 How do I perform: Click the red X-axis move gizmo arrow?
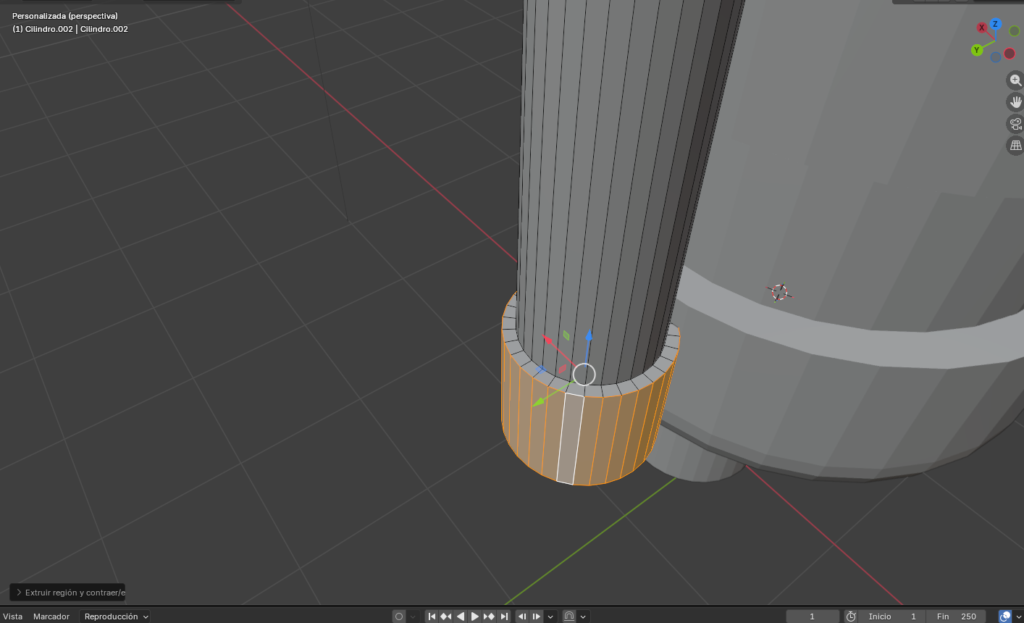[548, 340]
